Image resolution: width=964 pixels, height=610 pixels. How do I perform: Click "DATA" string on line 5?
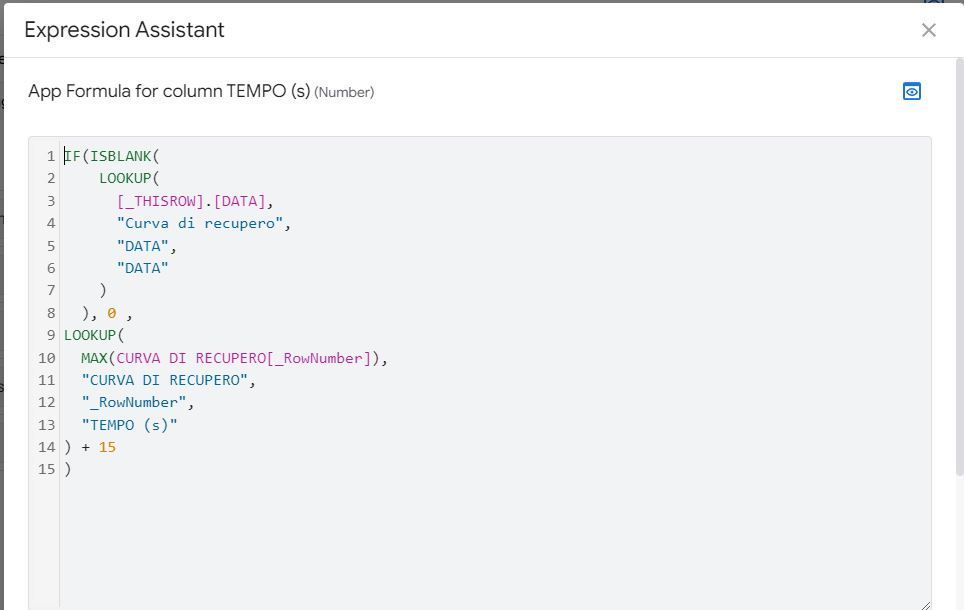tap(143, 246)
